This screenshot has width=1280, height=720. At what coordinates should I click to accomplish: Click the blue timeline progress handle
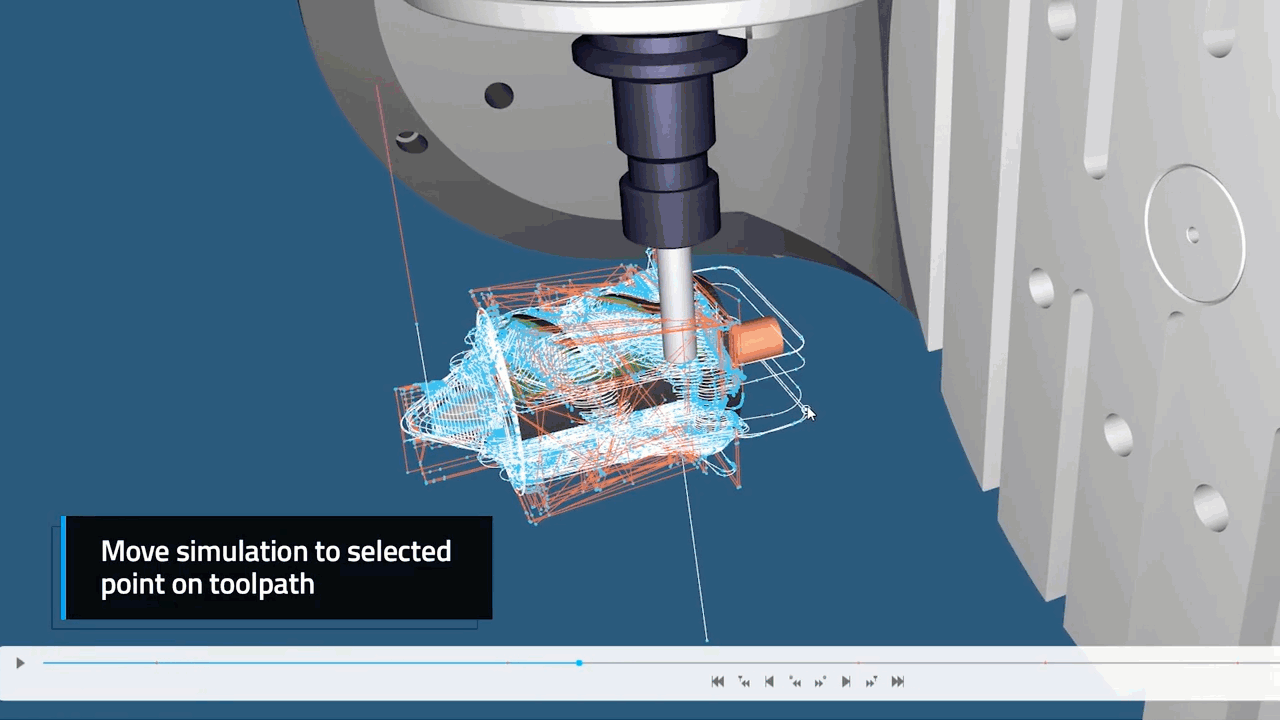(x=579, y=663)
